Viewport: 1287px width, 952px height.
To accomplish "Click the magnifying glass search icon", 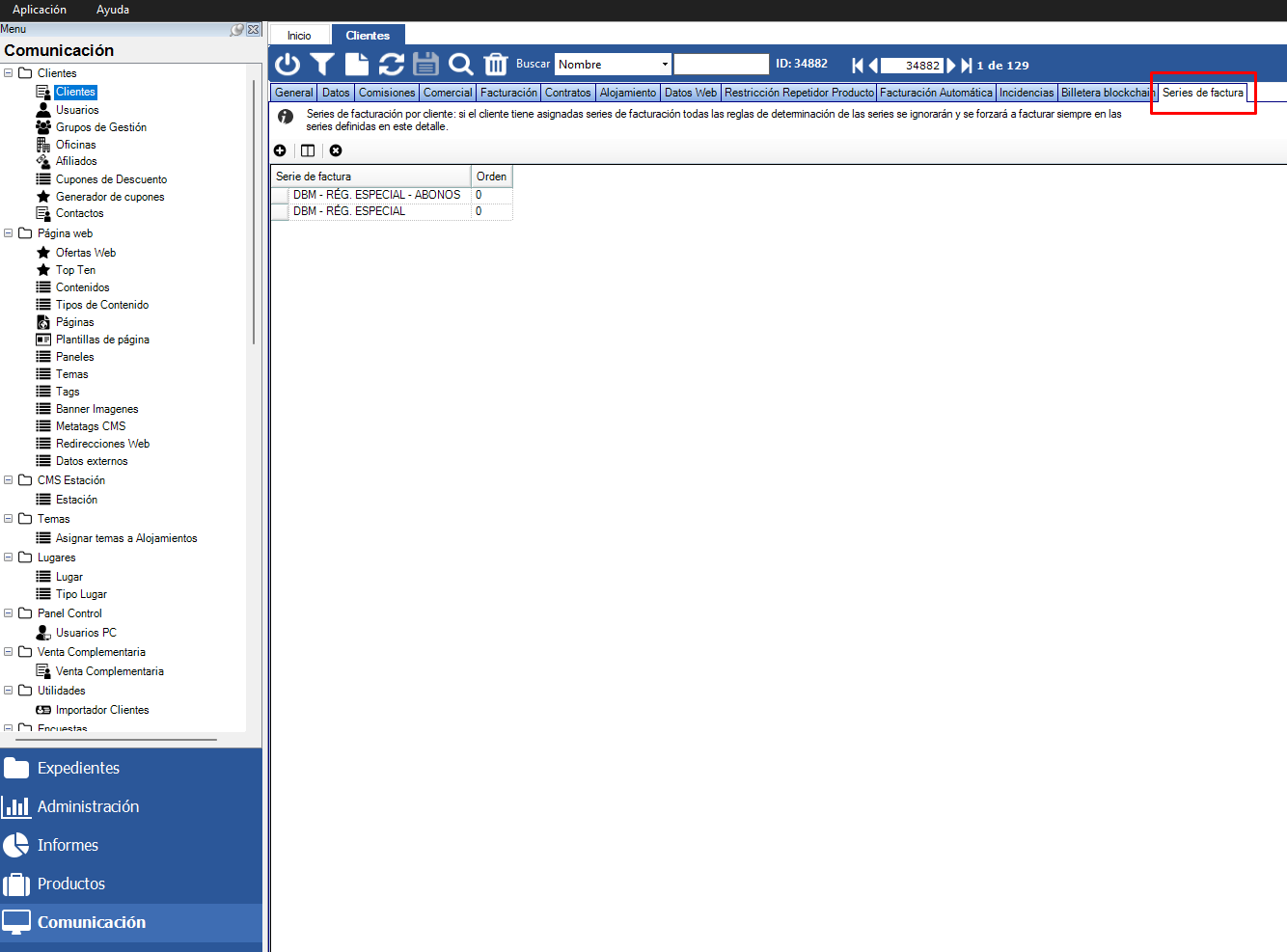I will coord(461,65).
